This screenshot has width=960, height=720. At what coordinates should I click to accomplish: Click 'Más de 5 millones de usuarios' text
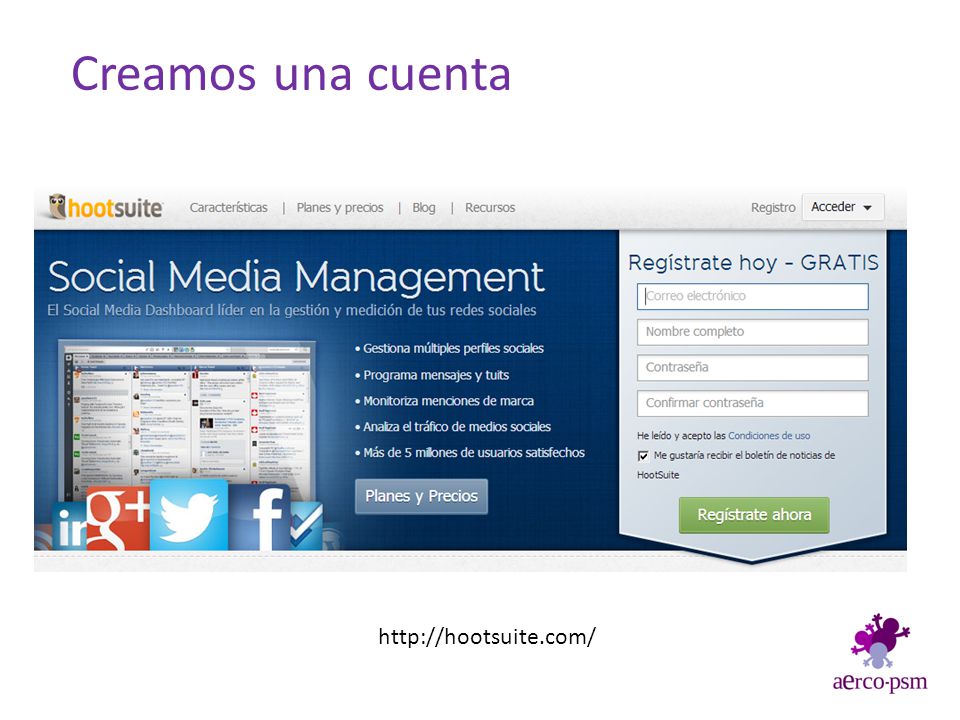(x=474, y=452)
